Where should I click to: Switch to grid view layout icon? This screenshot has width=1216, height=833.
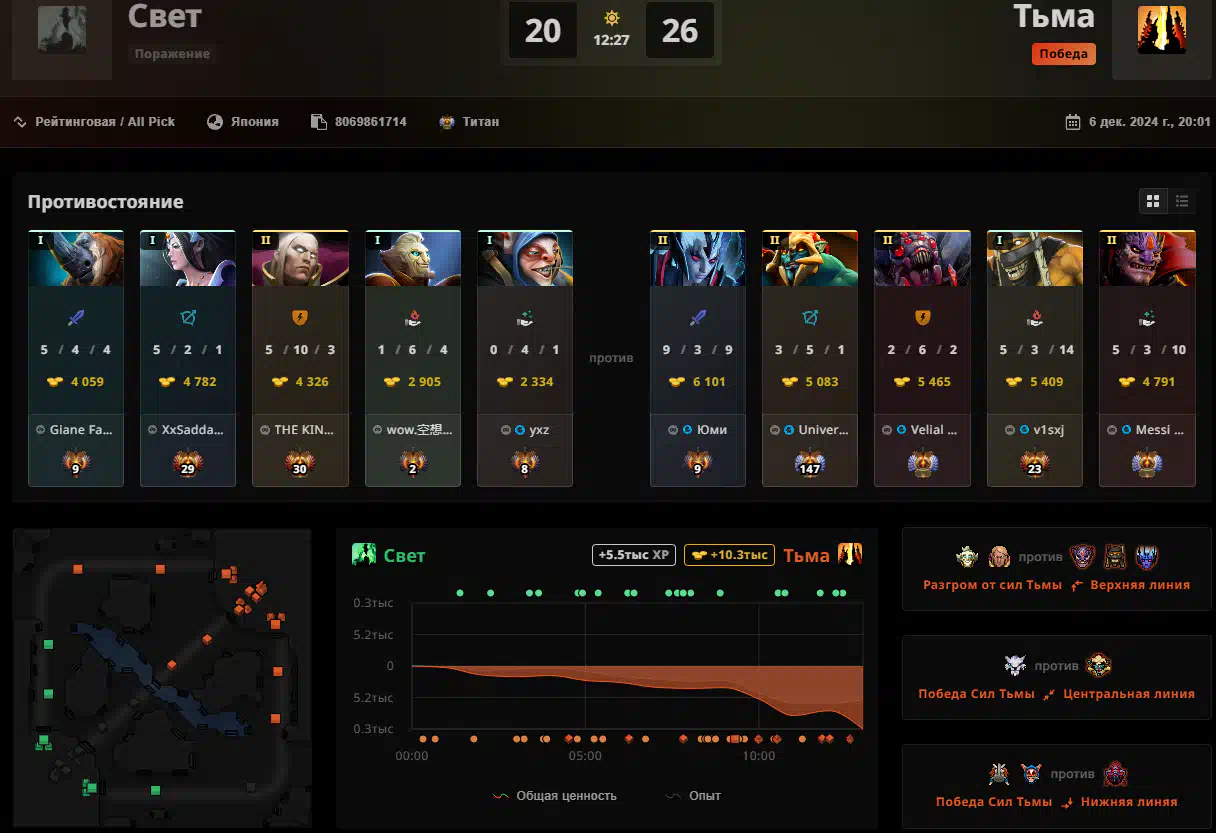(1153, 201)
